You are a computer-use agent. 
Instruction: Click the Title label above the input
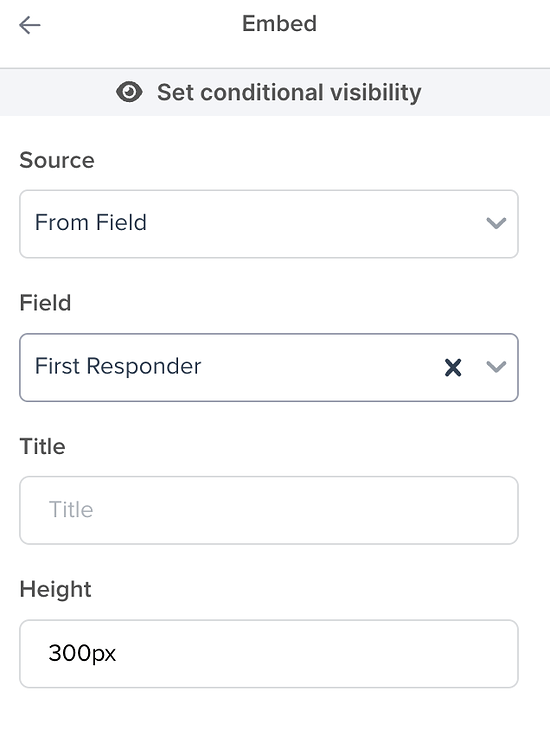(42, 447)
